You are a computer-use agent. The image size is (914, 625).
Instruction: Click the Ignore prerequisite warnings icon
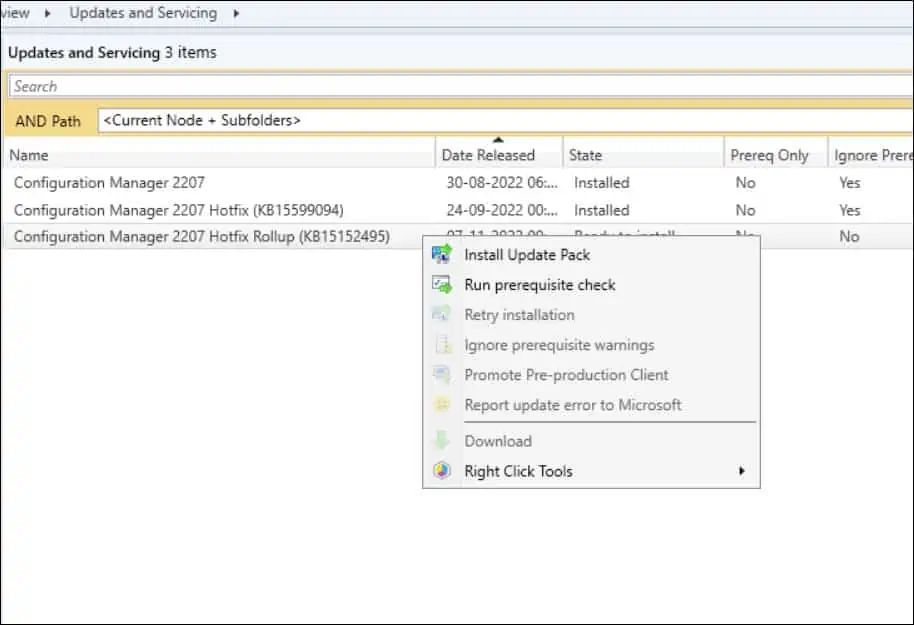(x=442, y=345)
